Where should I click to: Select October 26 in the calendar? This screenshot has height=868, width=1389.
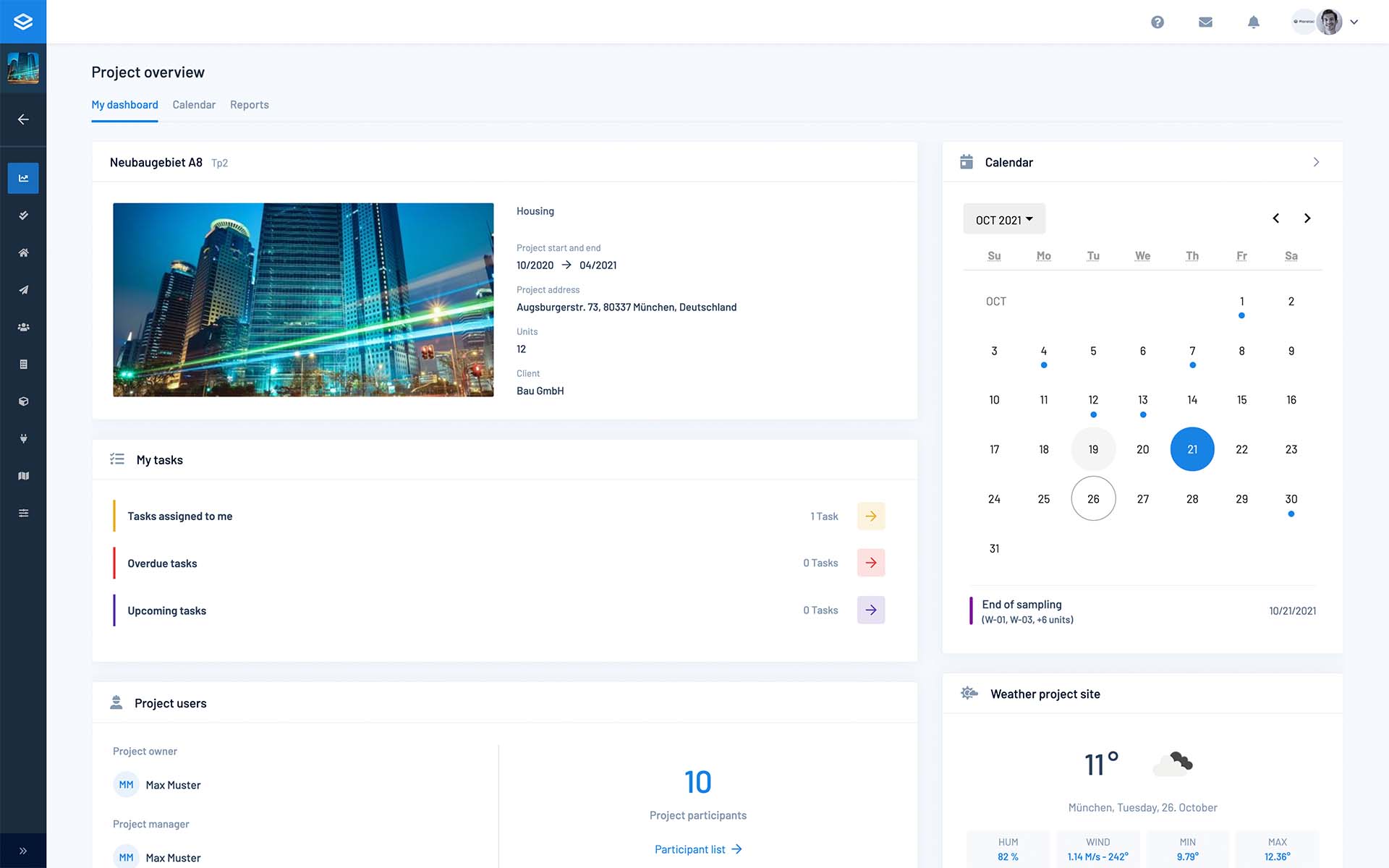coord(1093,499)
